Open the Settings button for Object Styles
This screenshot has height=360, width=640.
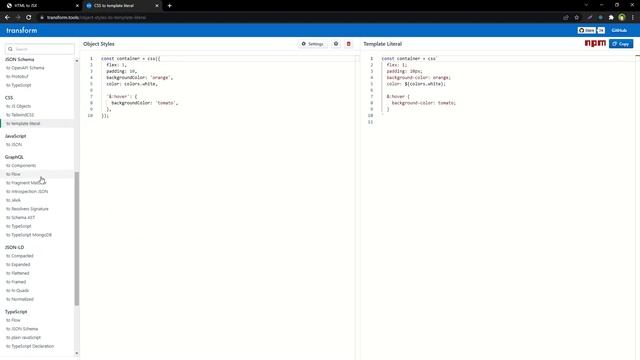pos(313,44)
